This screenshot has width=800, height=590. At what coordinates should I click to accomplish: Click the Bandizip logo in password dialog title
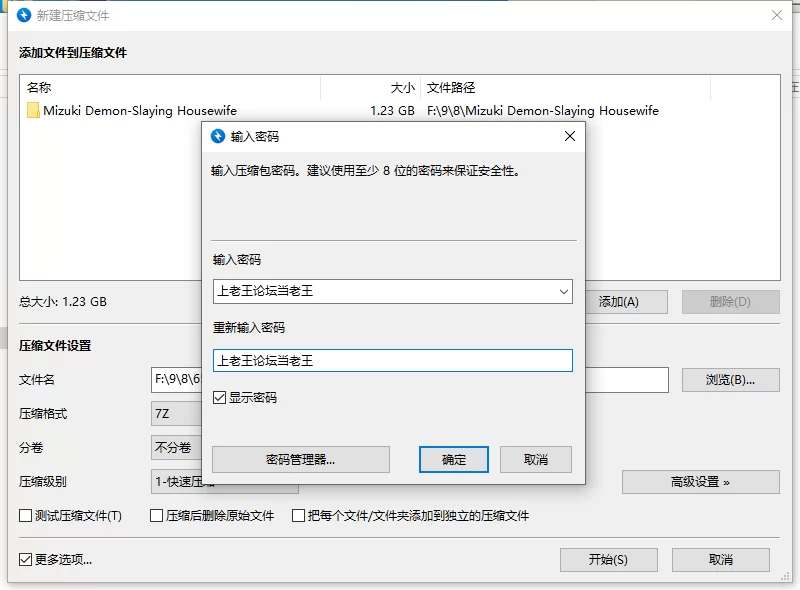point(218,136)
